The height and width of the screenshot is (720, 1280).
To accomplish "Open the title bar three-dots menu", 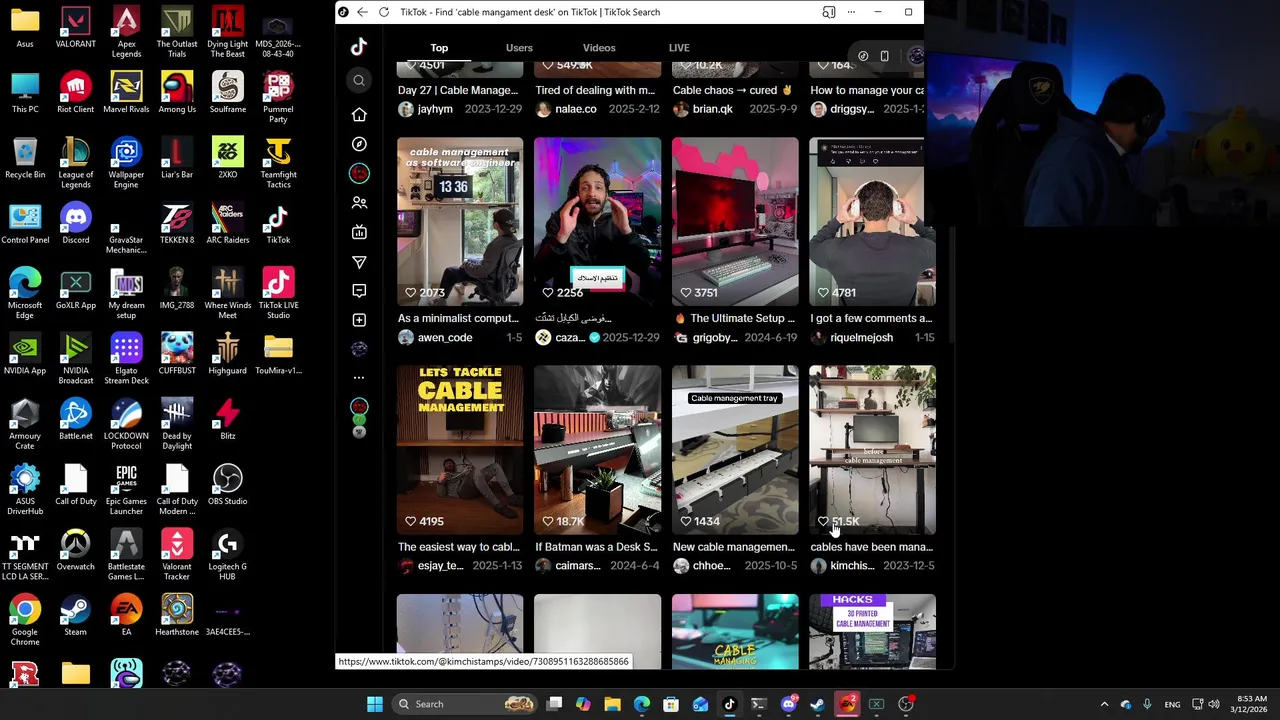I will 851,12.
